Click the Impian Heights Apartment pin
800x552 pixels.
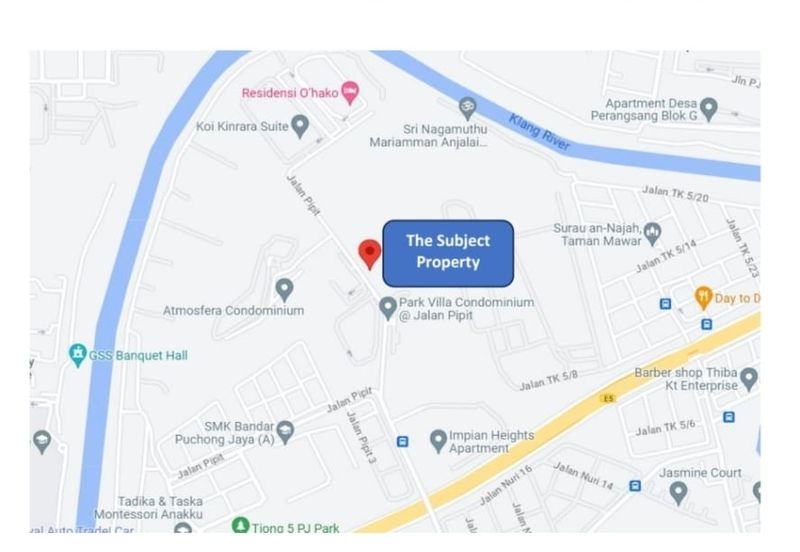[438, 441]
